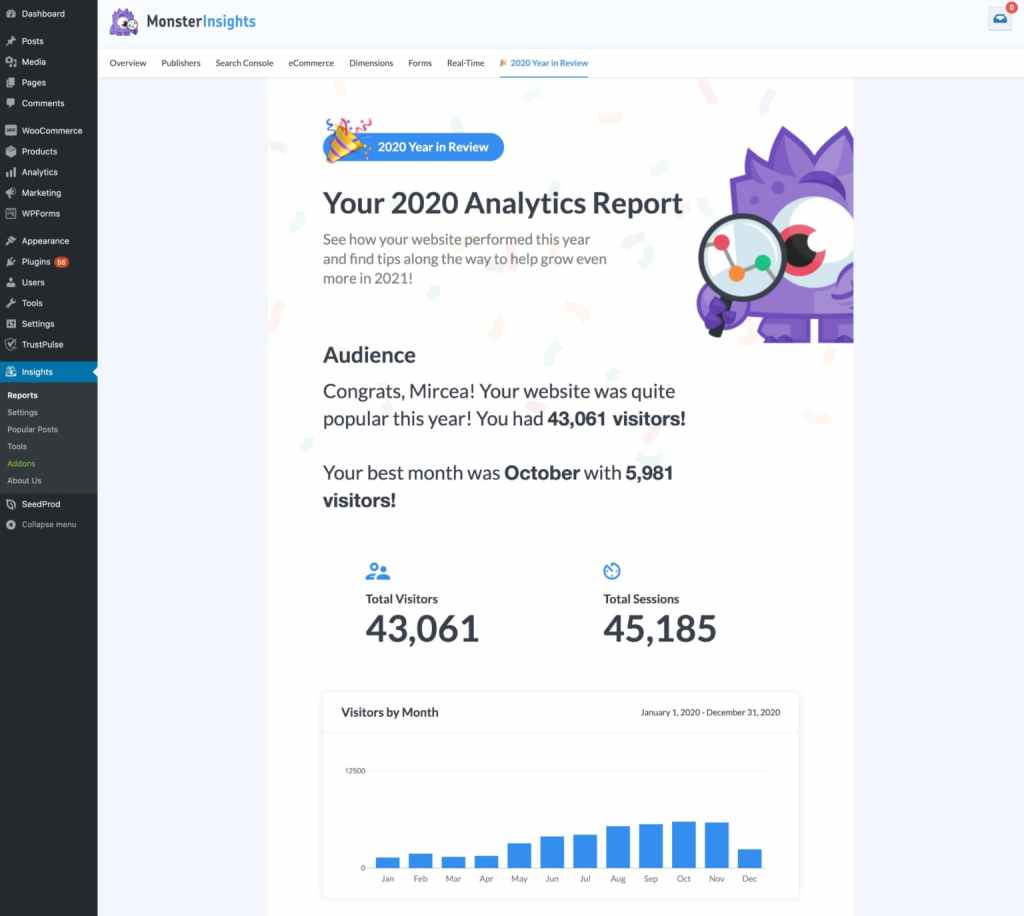Image resolution: width=1024 pixels, height=916 pixels.
Task: Open Appearance via the paintbrush icon
Action: click(12, 240)
